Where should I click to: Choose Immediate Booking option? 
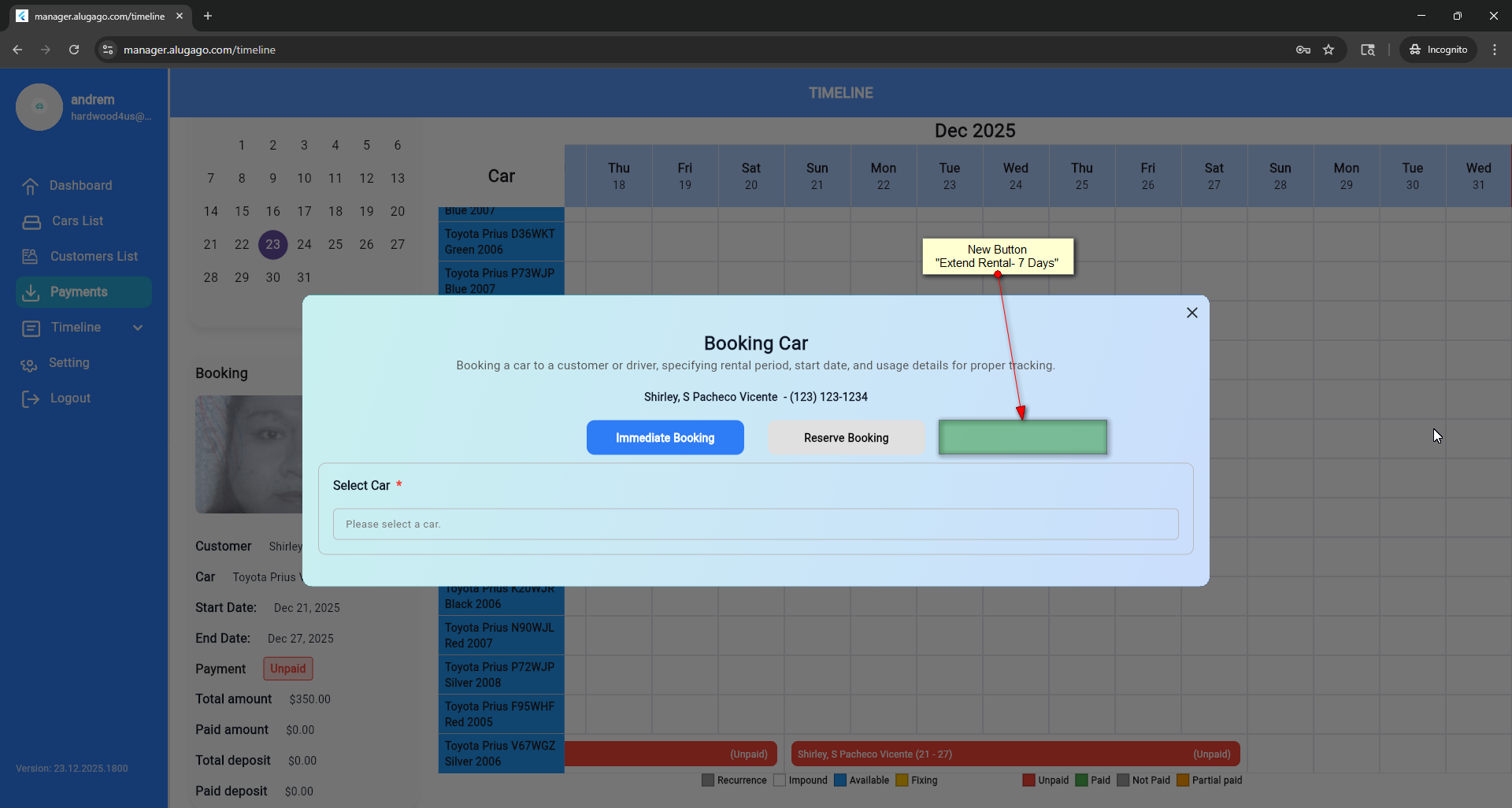665,437
